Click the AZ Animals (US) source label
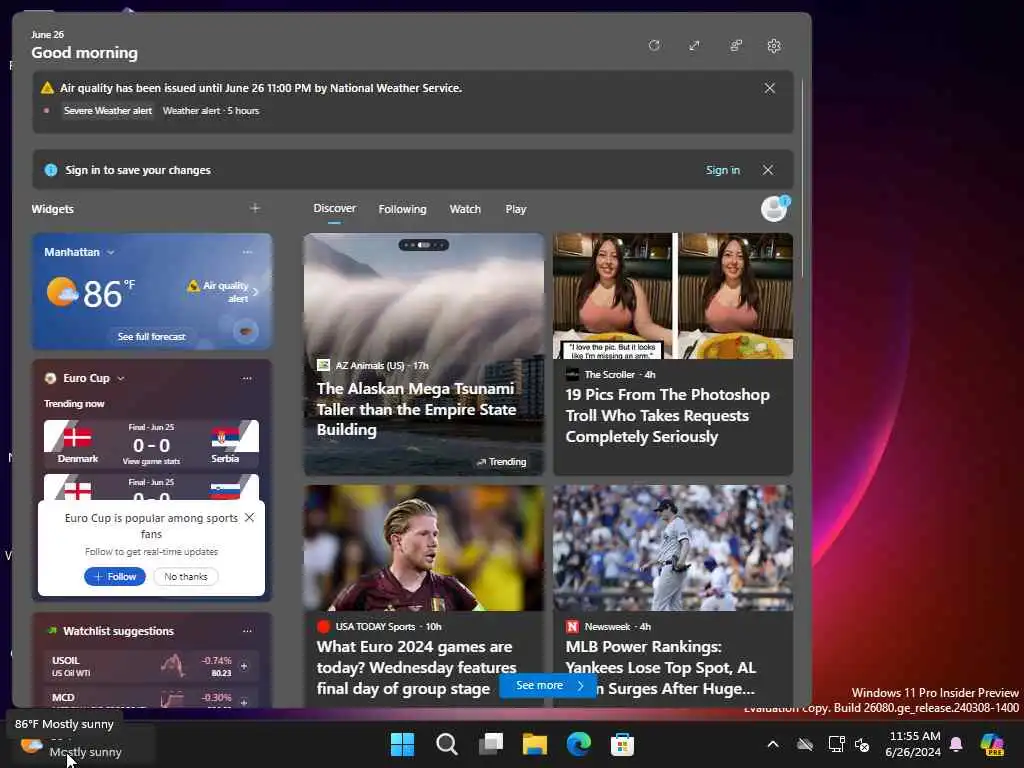1024x768 pixels. [x=370, y=365]
